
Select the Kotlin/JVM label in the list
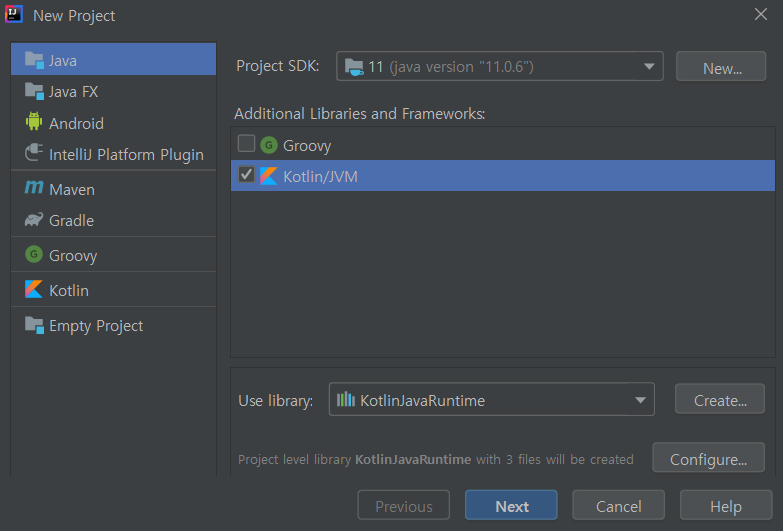(320, 177)
